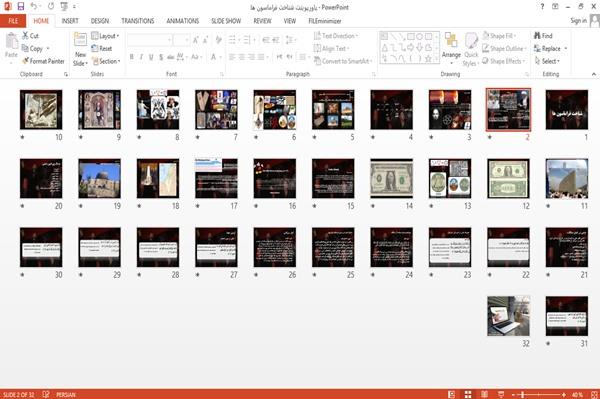600x399 pixels.
Task: Click the Paste button
Action: (11, 46)
